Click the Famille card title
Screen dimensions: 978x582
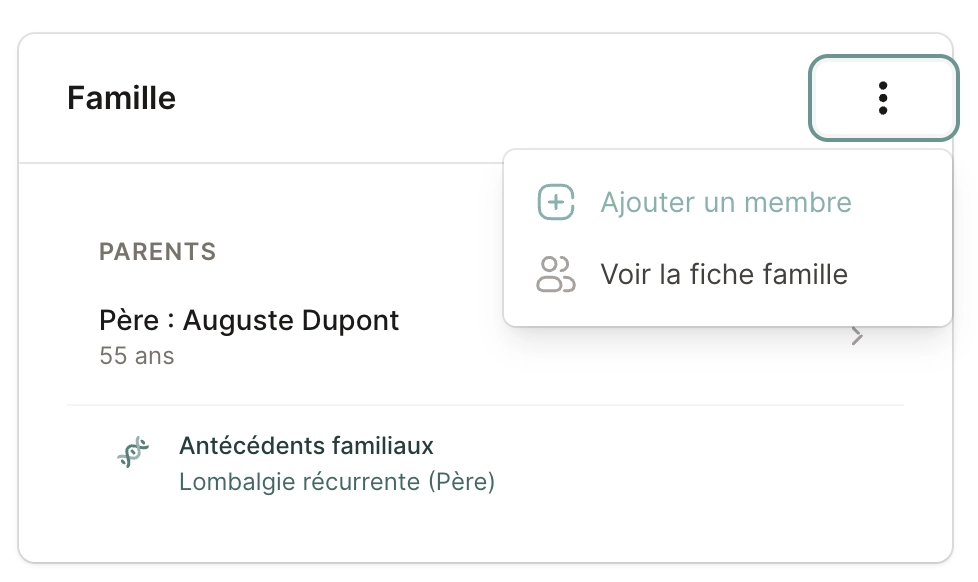click(121, 98)
